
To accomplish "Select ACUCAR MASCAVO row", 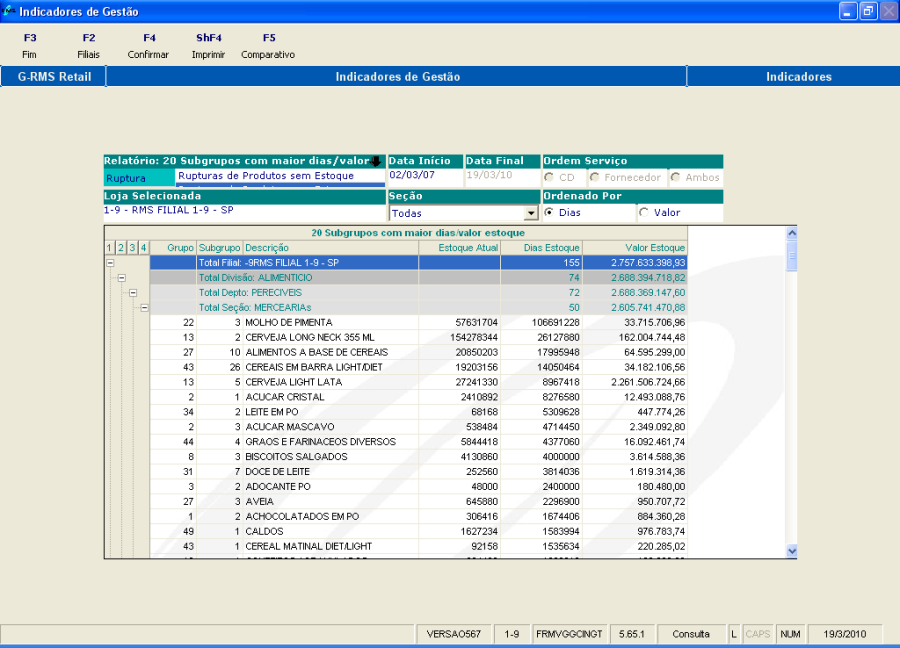I will 418,427.
